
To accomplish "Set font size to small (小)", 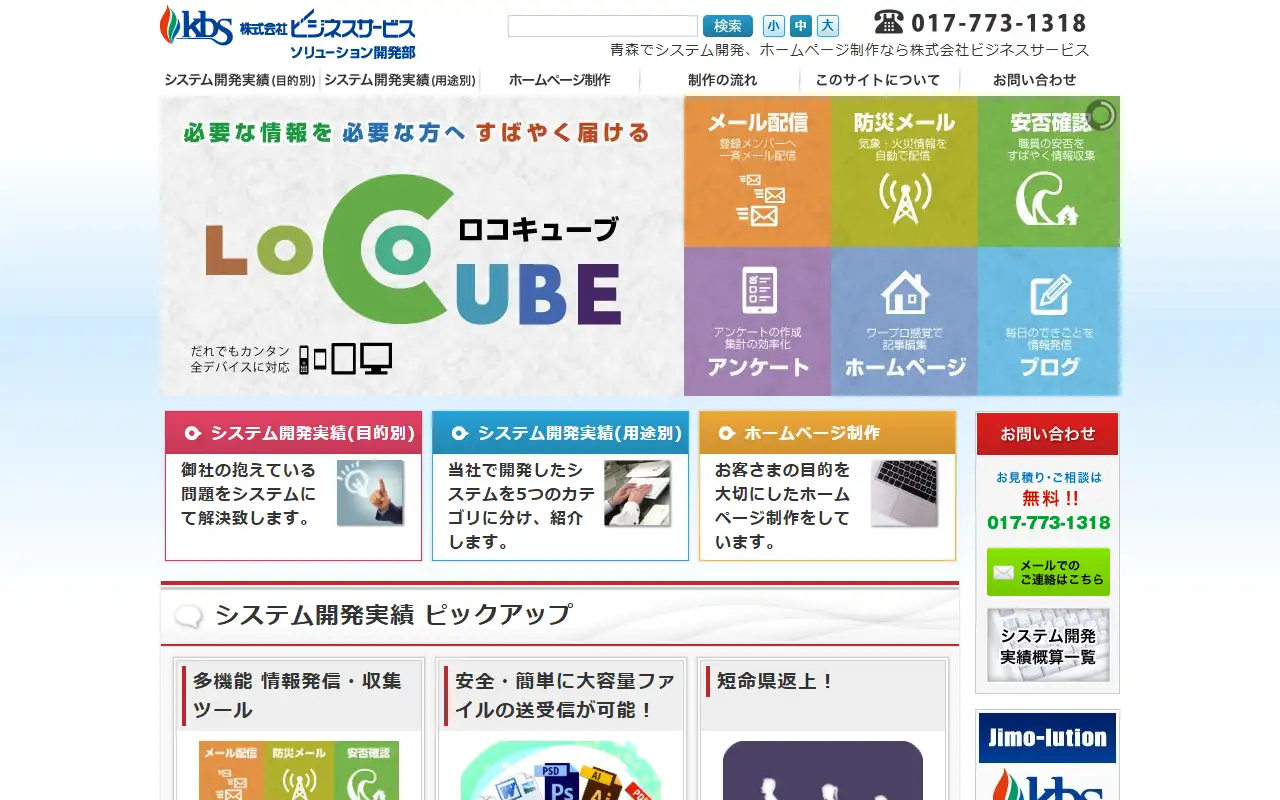I will click(x=774, y=26).
